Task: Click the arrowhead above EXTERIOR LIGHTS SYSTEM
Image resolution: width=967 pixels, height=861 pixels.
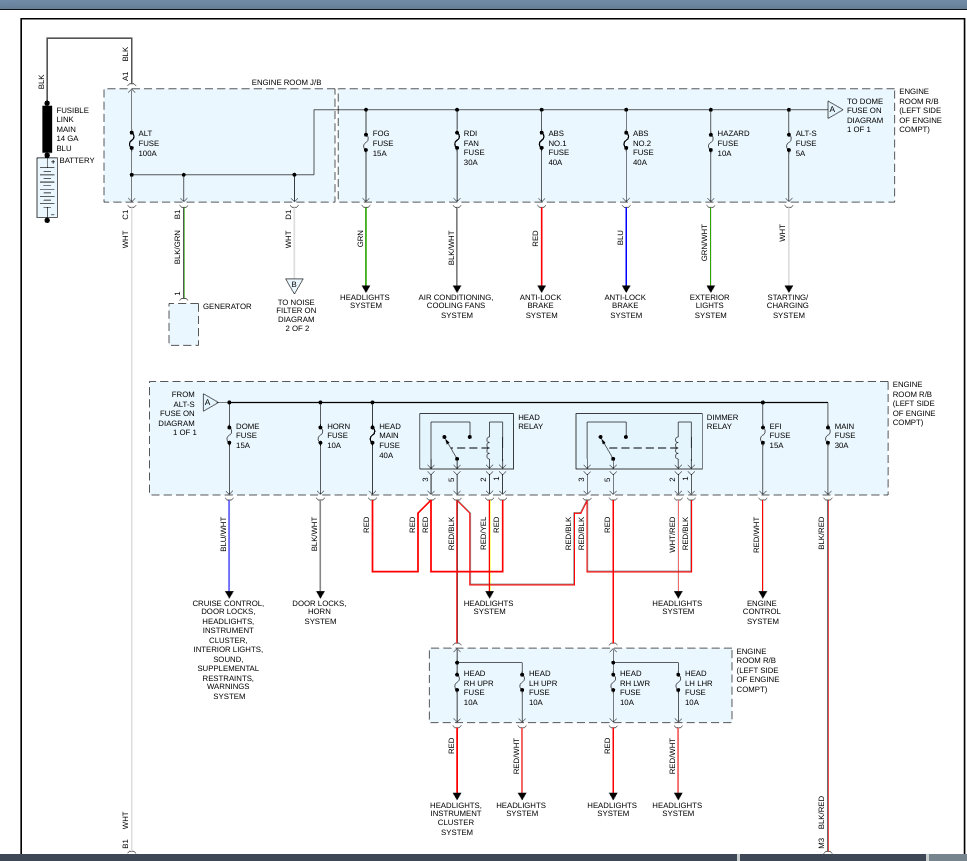Action: pyautogui.click(x=710, y=289)
